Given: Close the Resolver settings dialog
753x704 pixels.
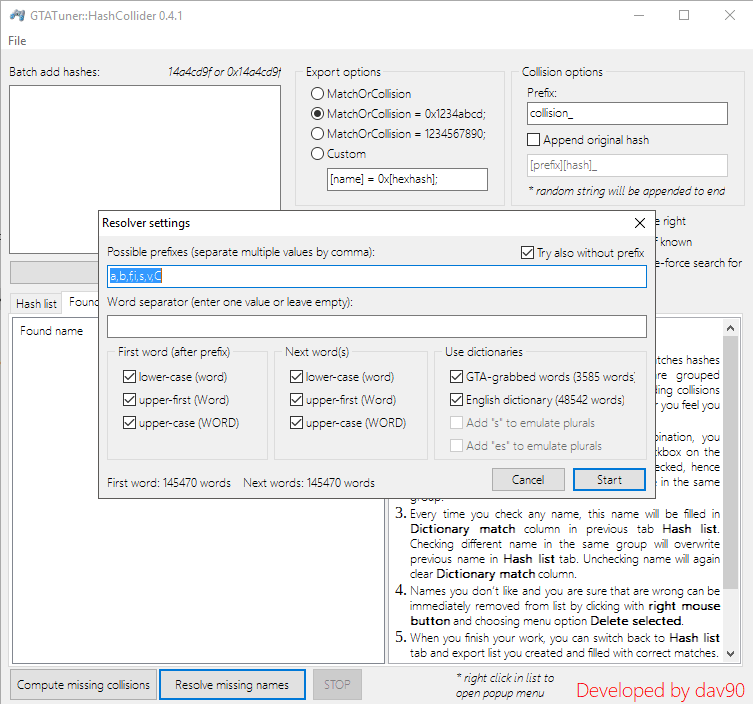Looking at the screenshot, I should (x=640, y=223).
